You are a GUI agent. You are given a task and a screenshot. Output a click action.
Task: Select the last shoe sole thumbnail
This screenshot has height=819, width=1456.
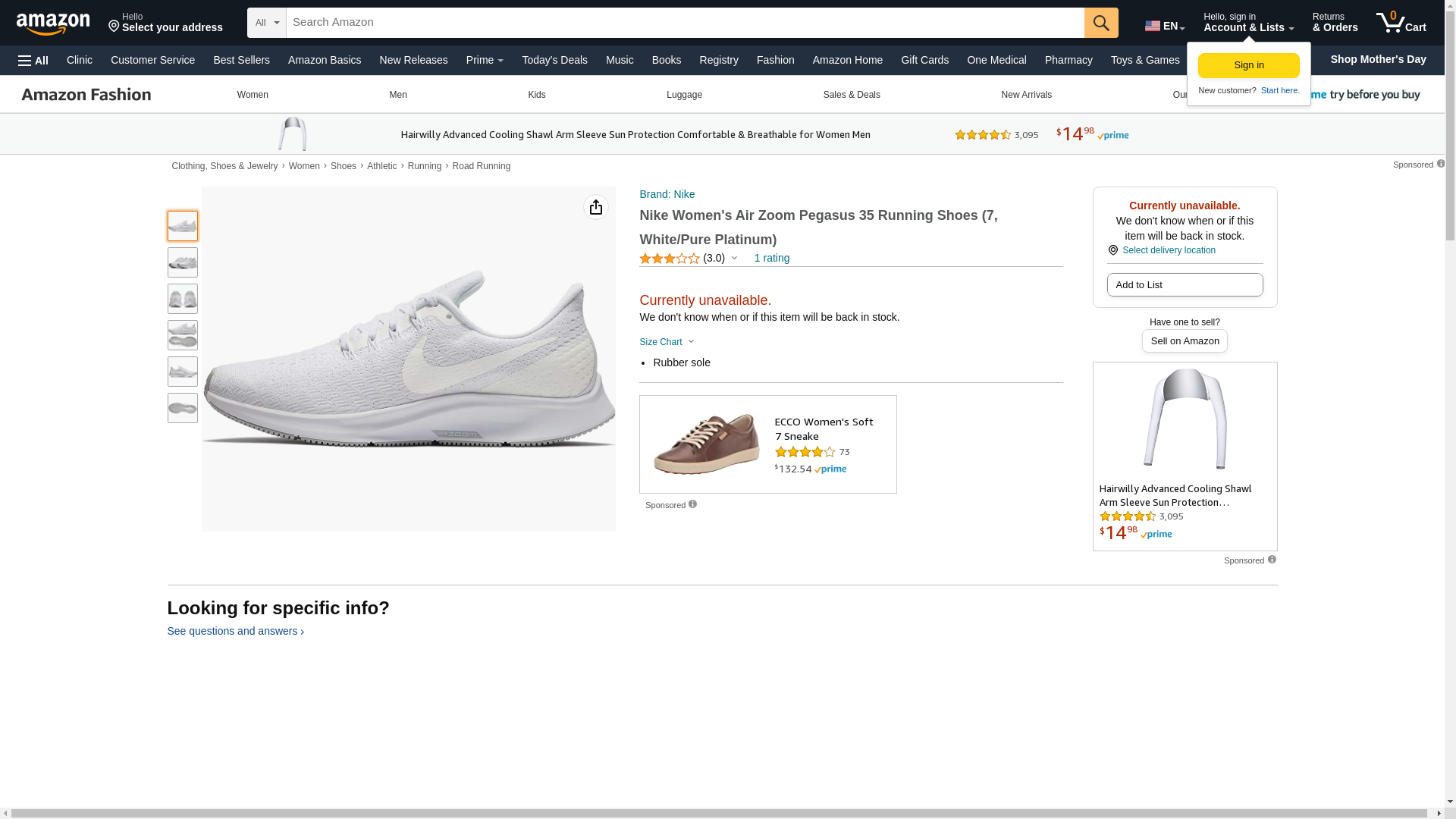183,408
